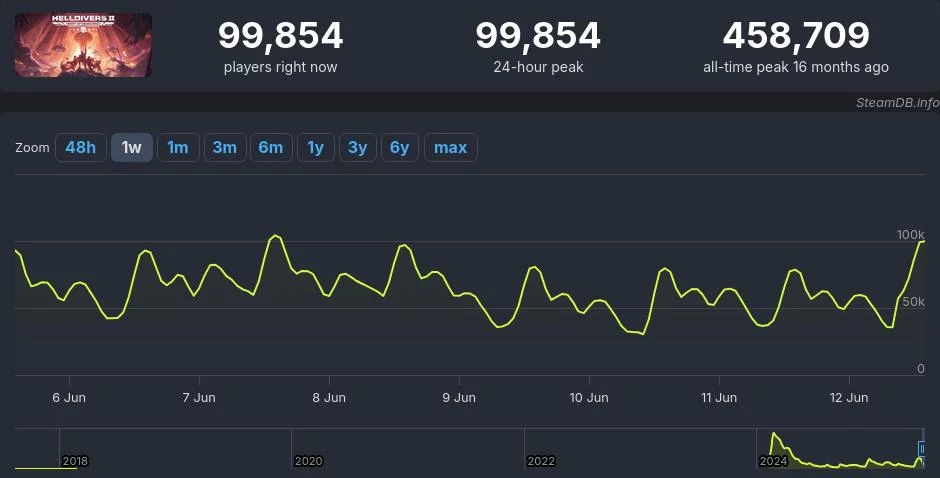Click the 'players right now' caption
Viewport: 940px width, 478px height.
tap(281, 67)
